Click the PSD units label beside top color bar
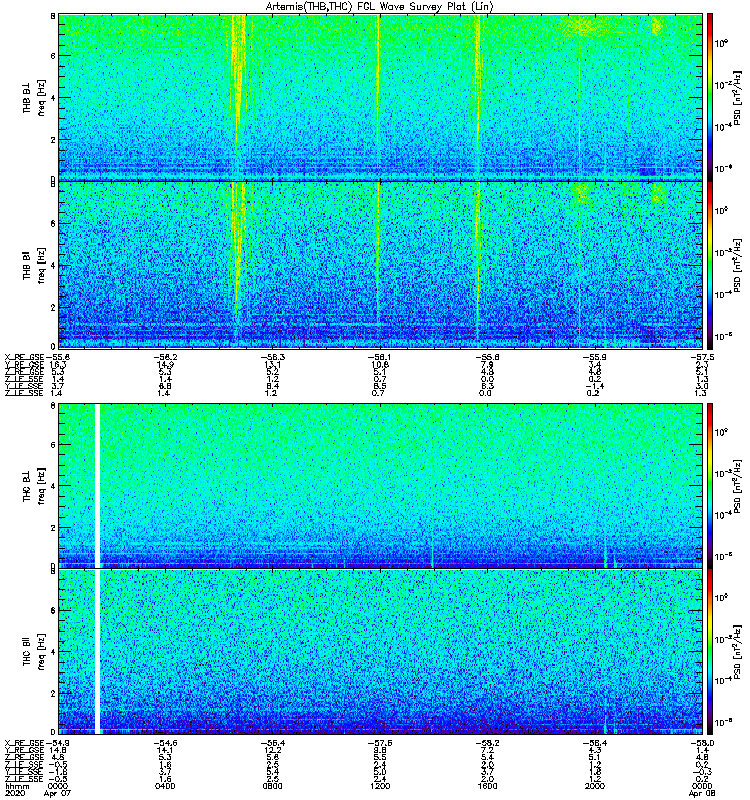 tap(738, 98)
